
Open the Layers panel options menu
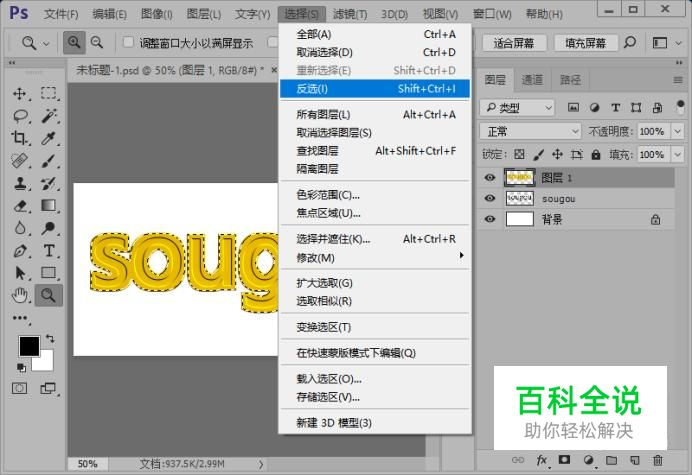pos(678,80)
